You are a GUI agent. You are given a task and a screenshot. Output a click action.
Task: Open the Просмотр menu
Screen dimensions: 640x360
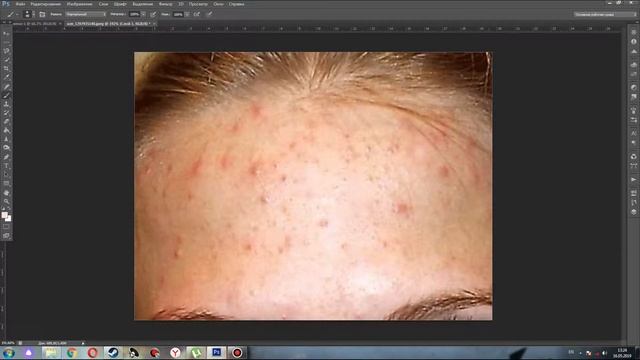pyautogui.click(x=198, y=4)
